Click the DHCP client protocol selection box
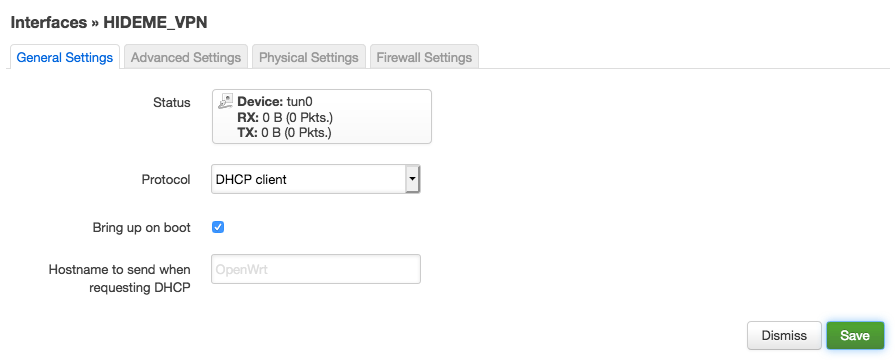The image size is (895, 361). [x=316, y=179]
